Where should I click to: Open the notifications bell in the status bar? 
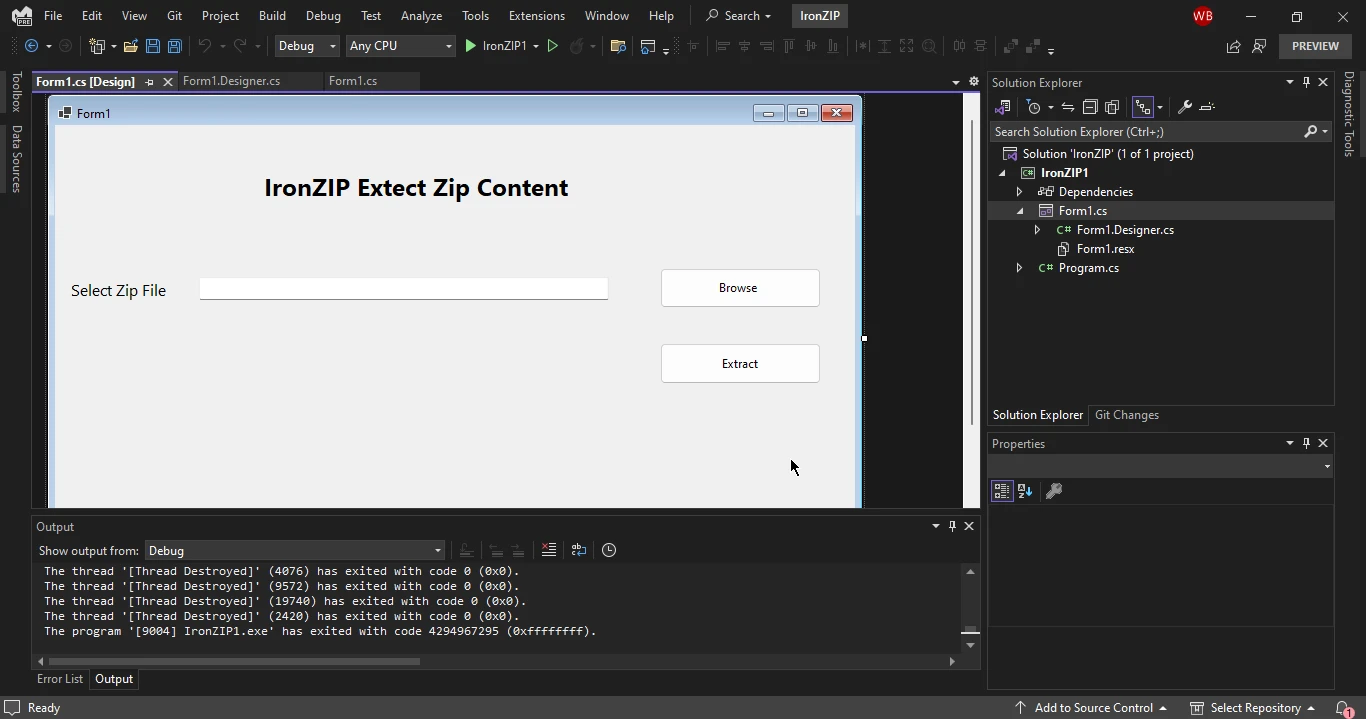[x=1343, y=708]
